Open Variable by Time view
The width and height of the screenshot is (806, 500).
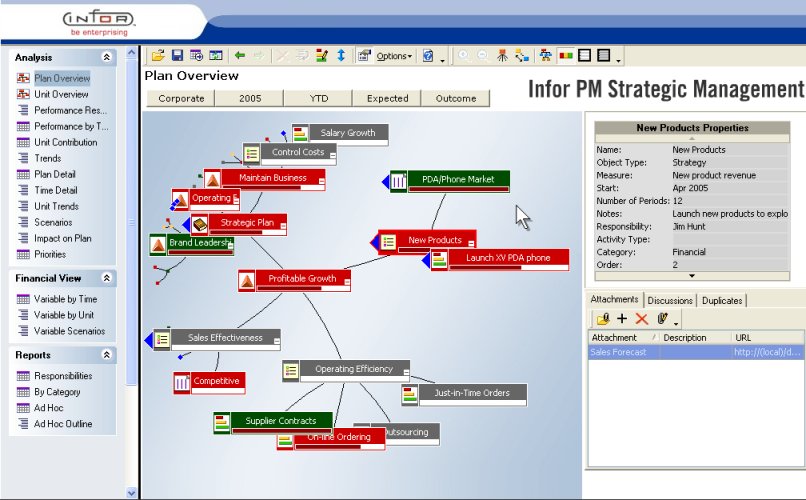click(65, 299)
